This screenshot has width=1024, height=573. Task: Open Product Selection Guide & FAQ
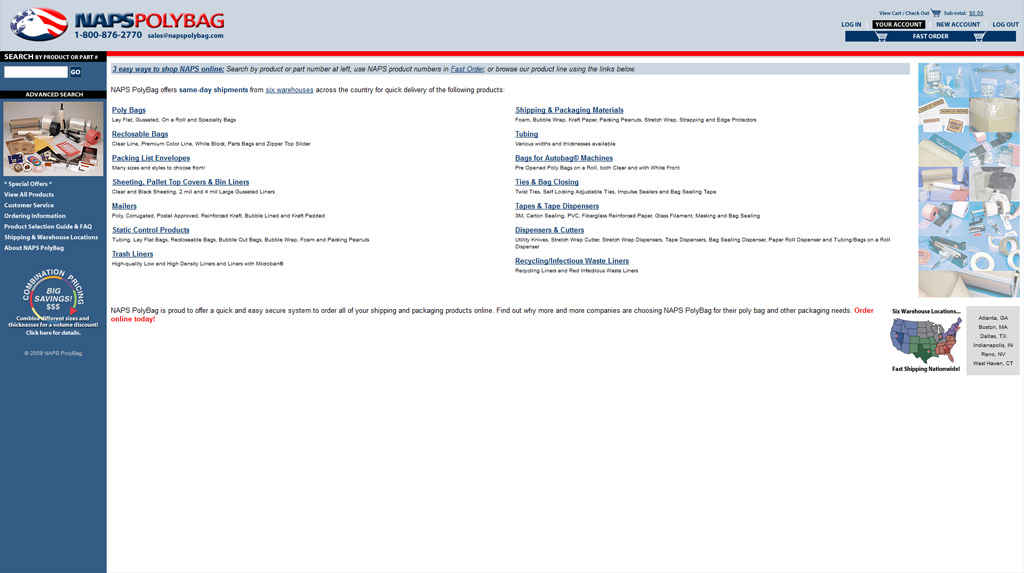pyautogui.click(x=48, y=227)
